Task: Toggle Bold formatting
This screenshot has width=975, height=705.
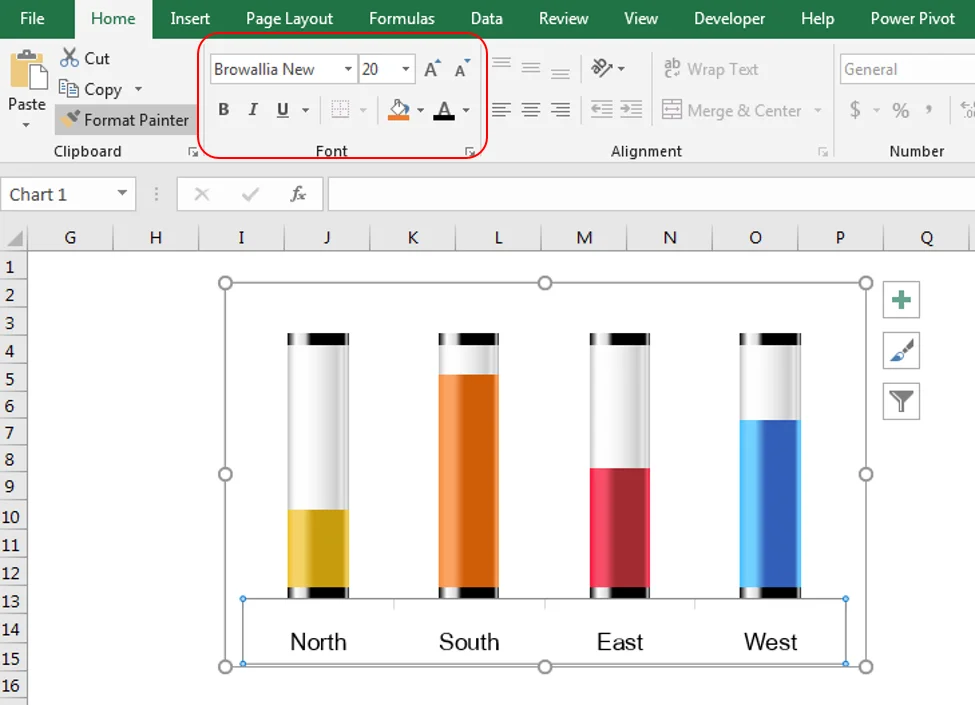Action: [x=224, y=110]
